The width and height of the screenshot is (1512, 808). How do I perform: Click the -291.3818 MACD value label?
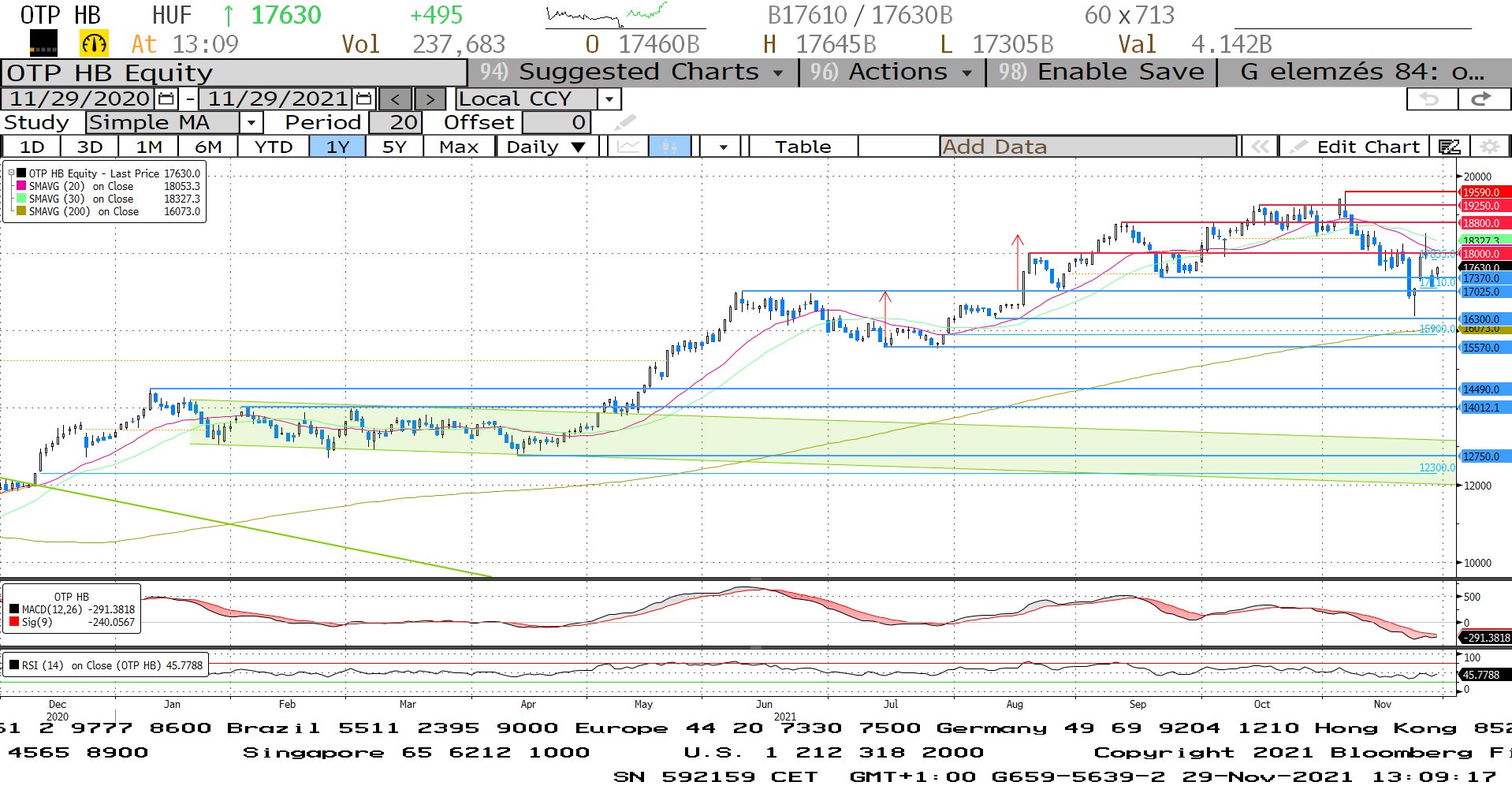(1486, 638)
